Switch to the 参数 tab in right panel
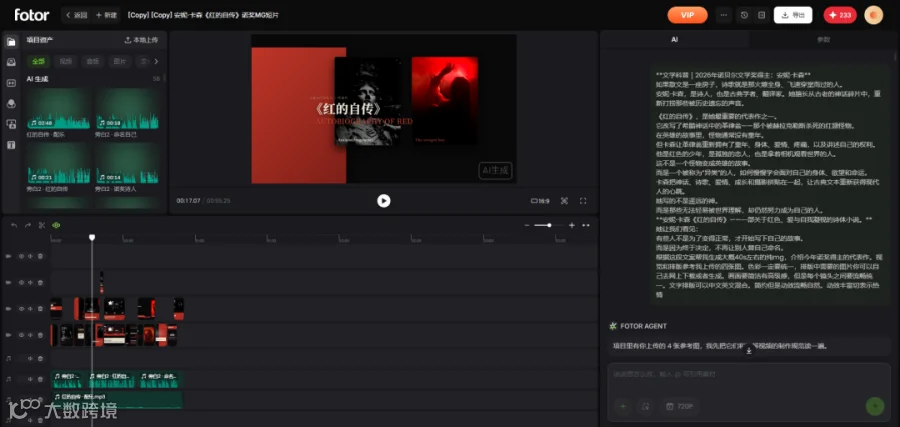The image size is (900, 427). (823, 40)
